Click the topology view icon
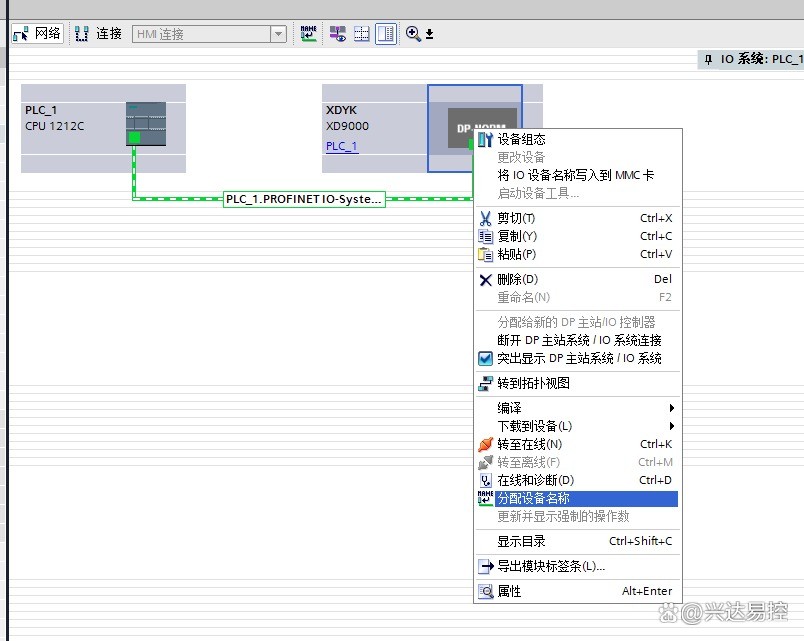Viewport: 804px width, 641px height. tap(485, 384)
